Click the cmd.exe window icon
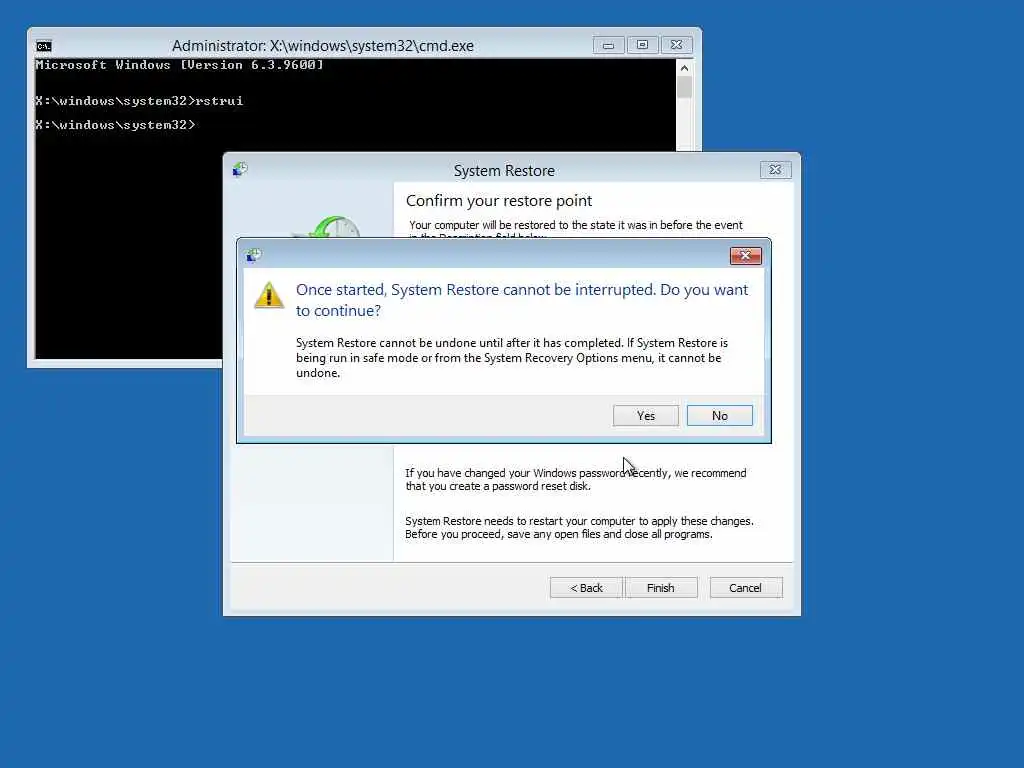Screen dimensions: 1024x768 pyautogui.click(x=44, y=46)
